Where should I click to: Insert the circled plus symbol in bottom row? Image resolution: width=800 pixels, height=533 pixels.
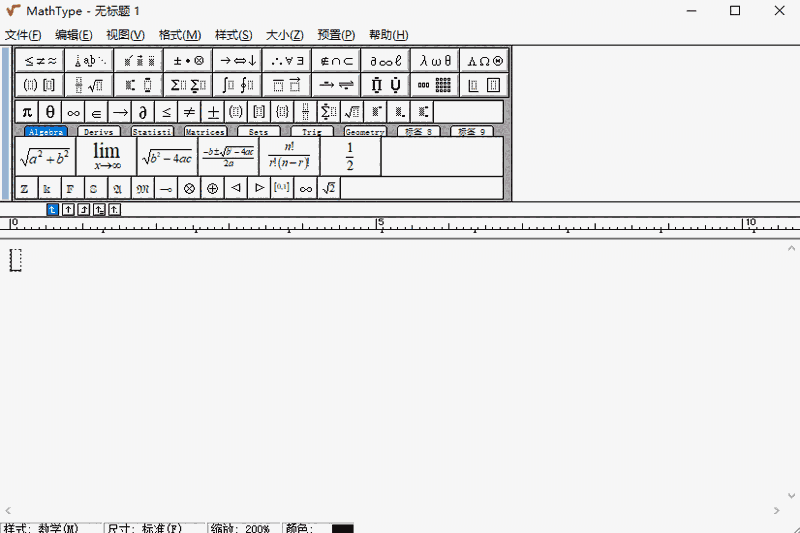pos(213,189)
